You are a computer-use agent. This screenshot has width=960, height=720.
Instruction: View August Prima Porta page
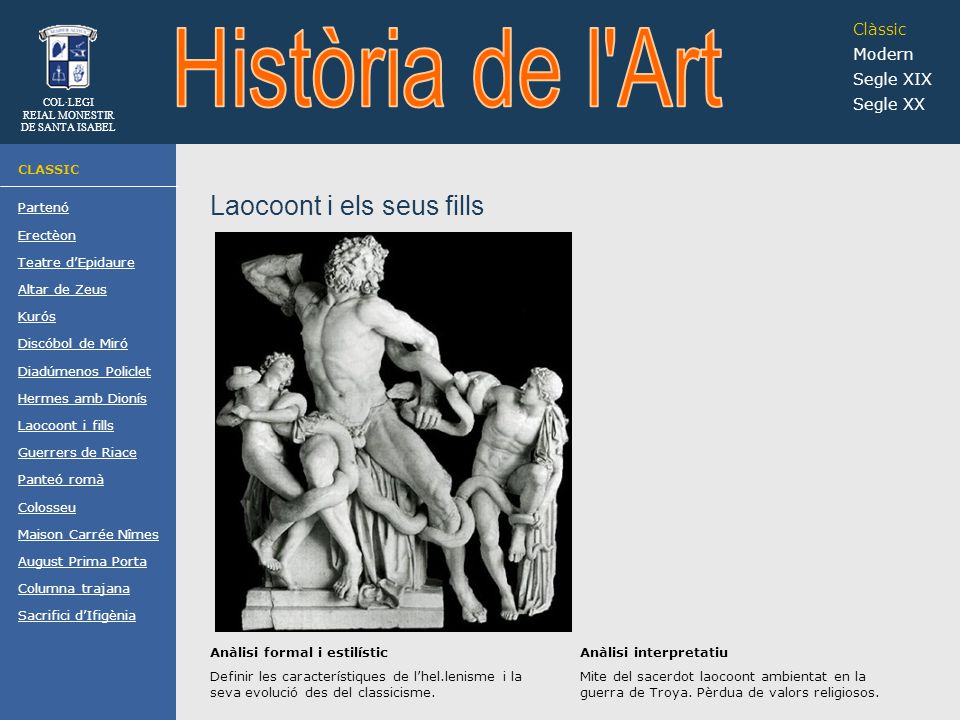(x=82, y=561)
